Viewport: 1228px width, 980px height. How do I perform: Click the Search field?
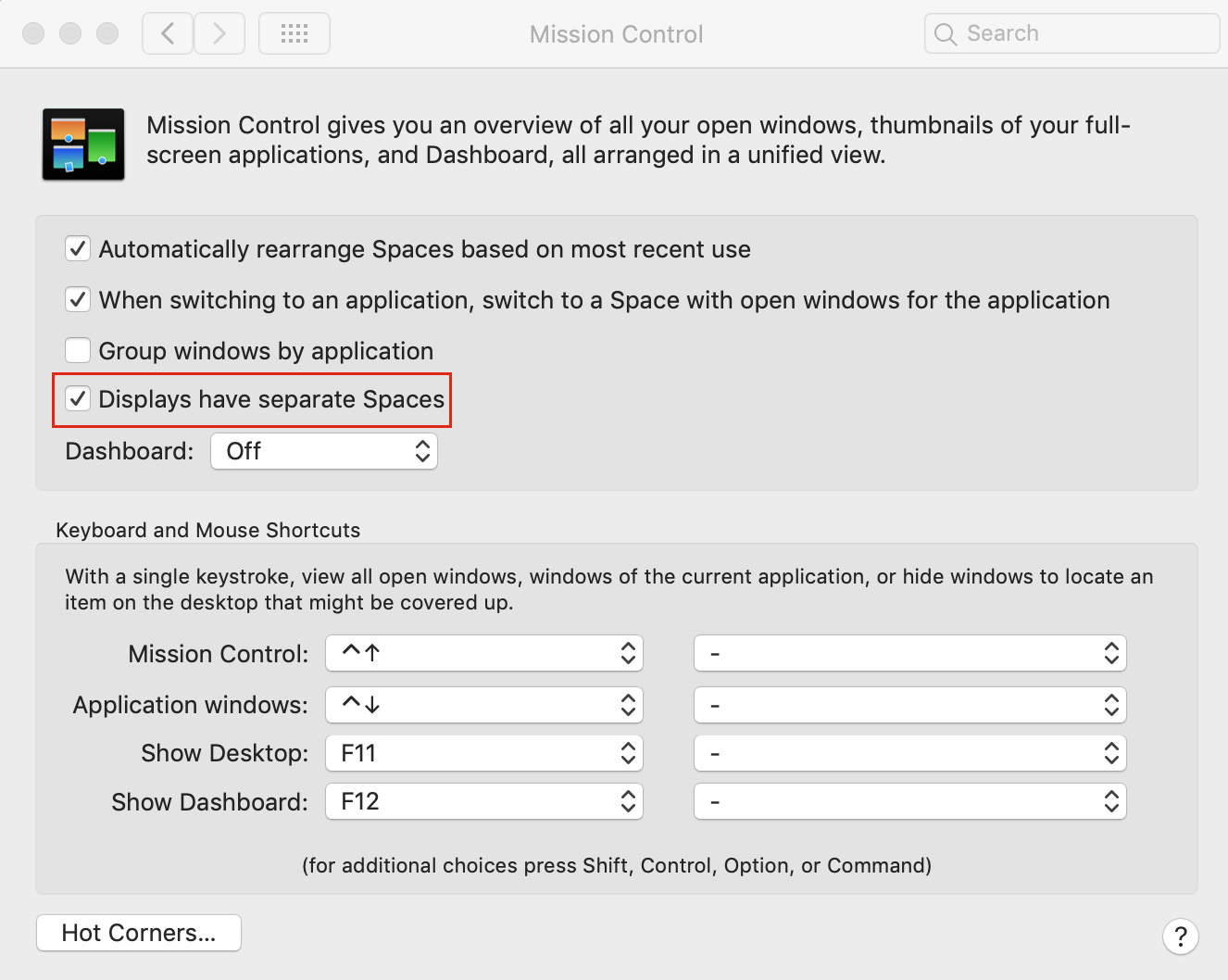point(1071,34)
